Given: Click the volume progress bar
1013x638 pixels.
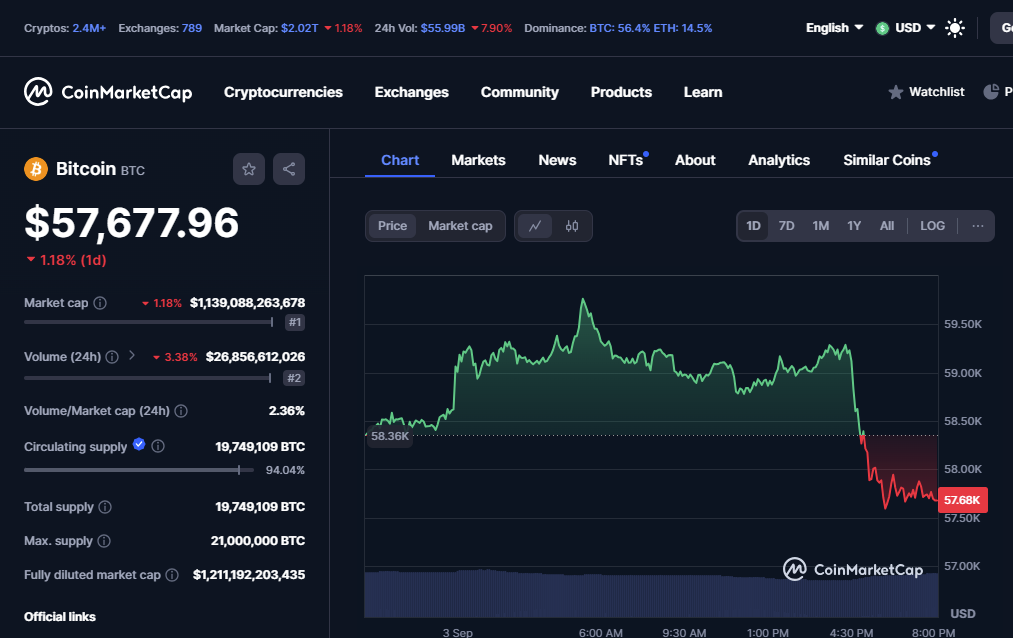Looking at the screenshot, I should click(147, 378).
